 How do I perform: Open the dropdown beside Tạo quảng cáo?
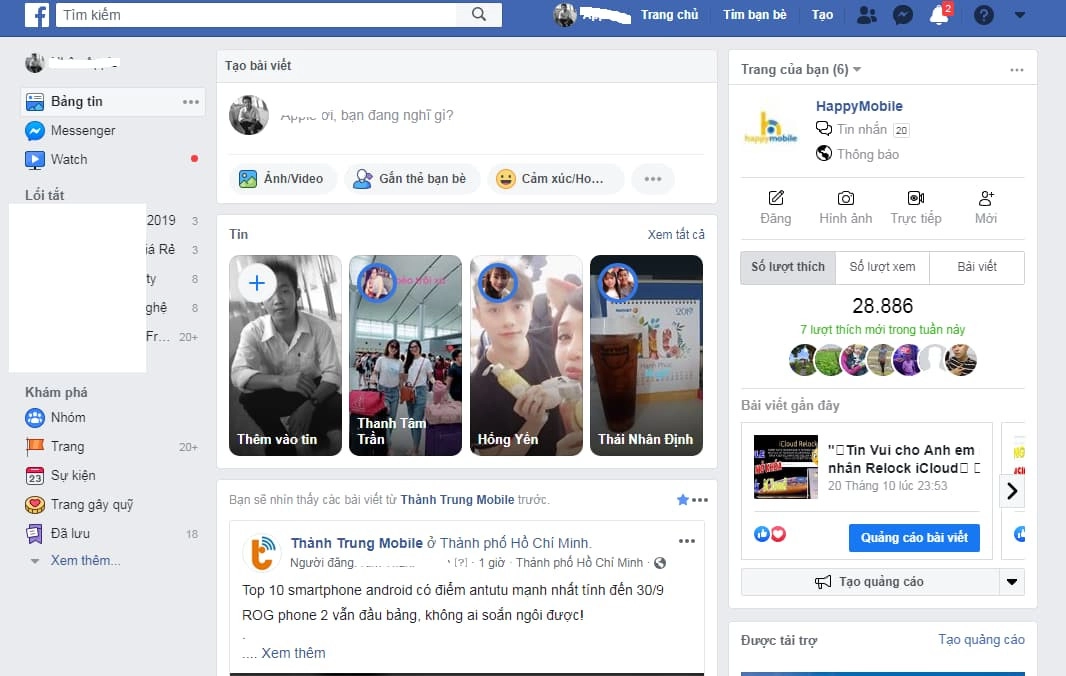click(1009, 581)
